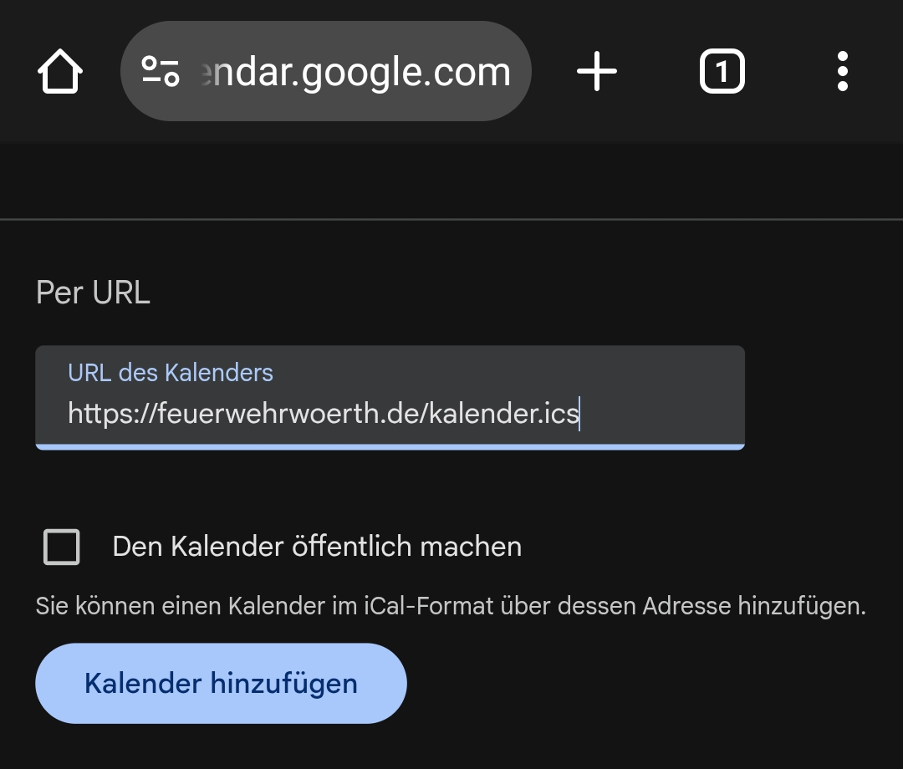The image size is (904, 770).
Task: Show open tabs via tab counter icon
Action: pos(722,71)
